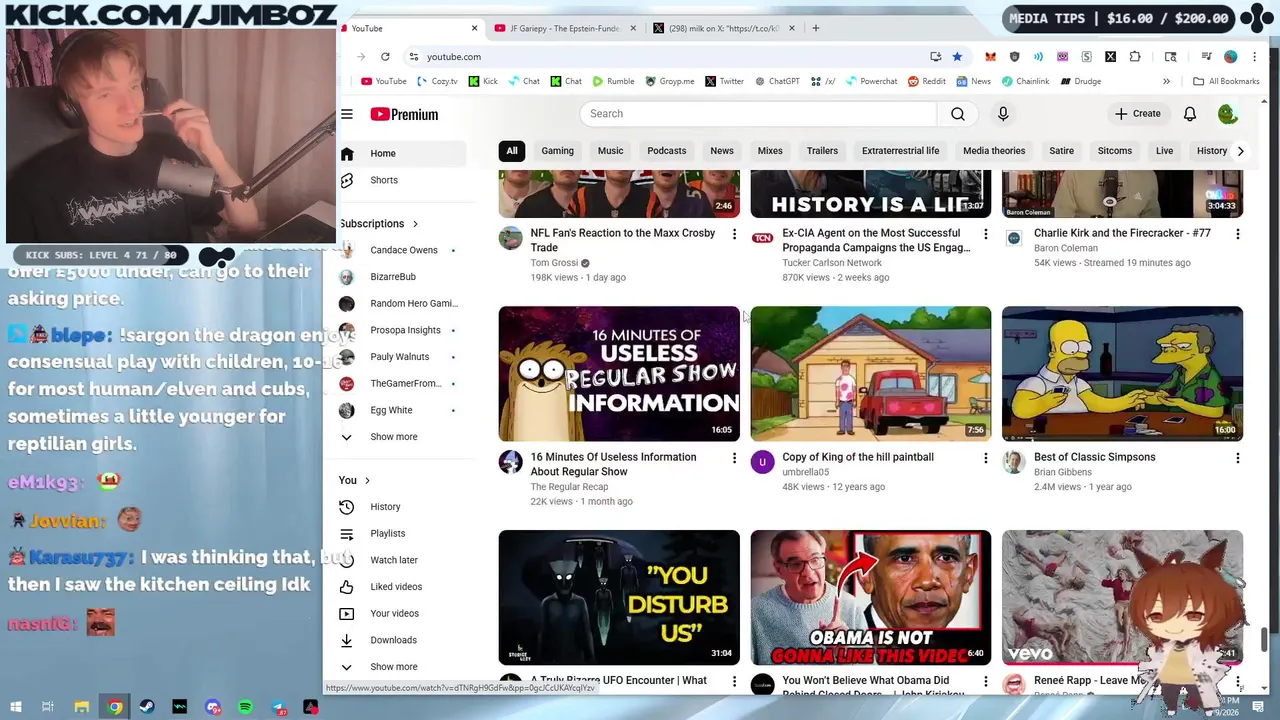Open Spotify from the taskbar
The image size is (1280, 720).
tap(245, 707)
